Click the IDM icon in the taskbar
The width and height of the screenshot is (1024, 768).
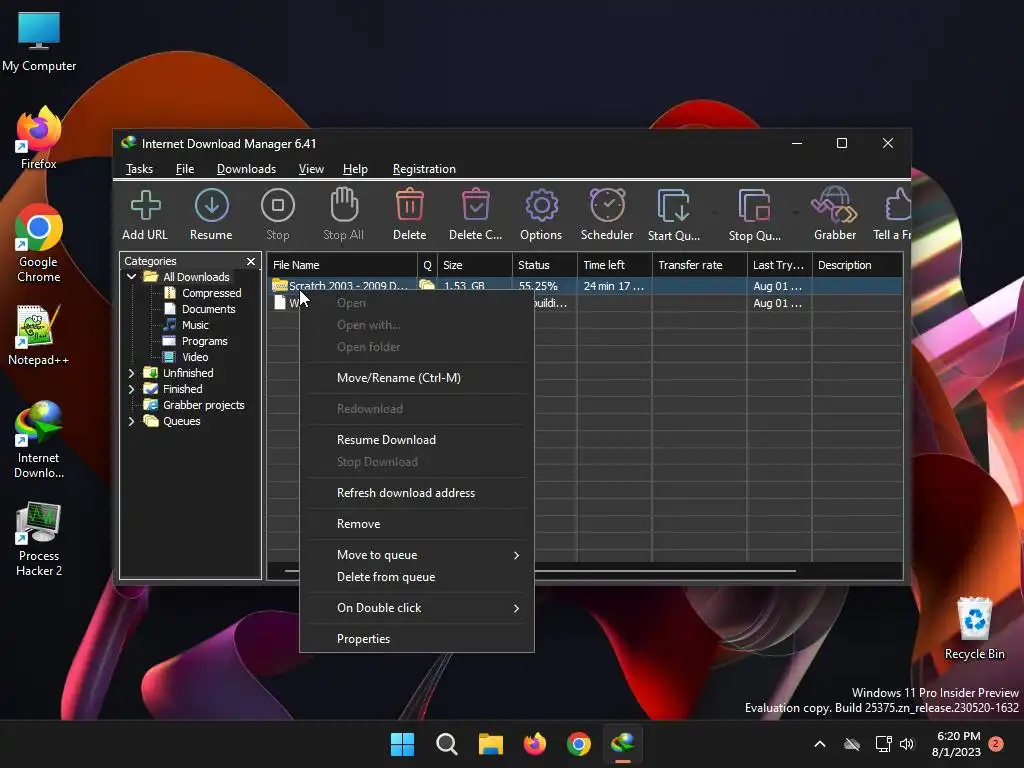click(x=623, y=744)
